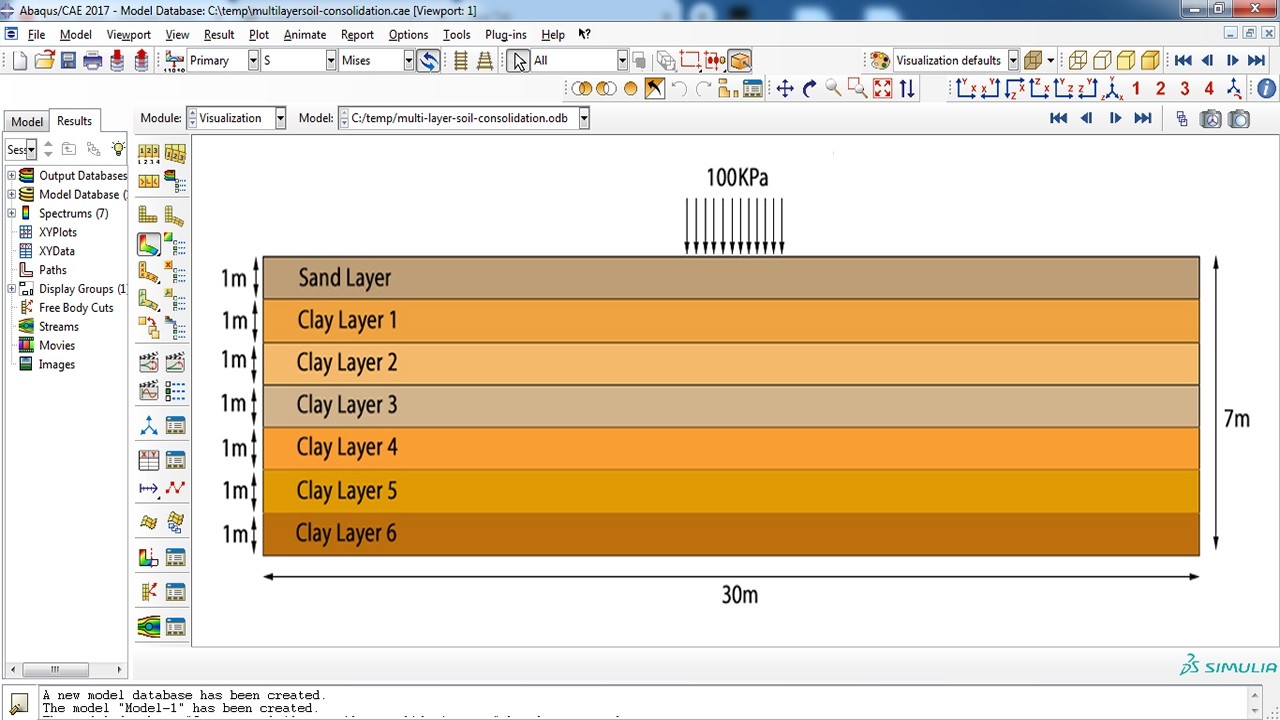Toggle replace all display group icon
This screenshot has height=720, width=1280.
click(x=630, y=89)
